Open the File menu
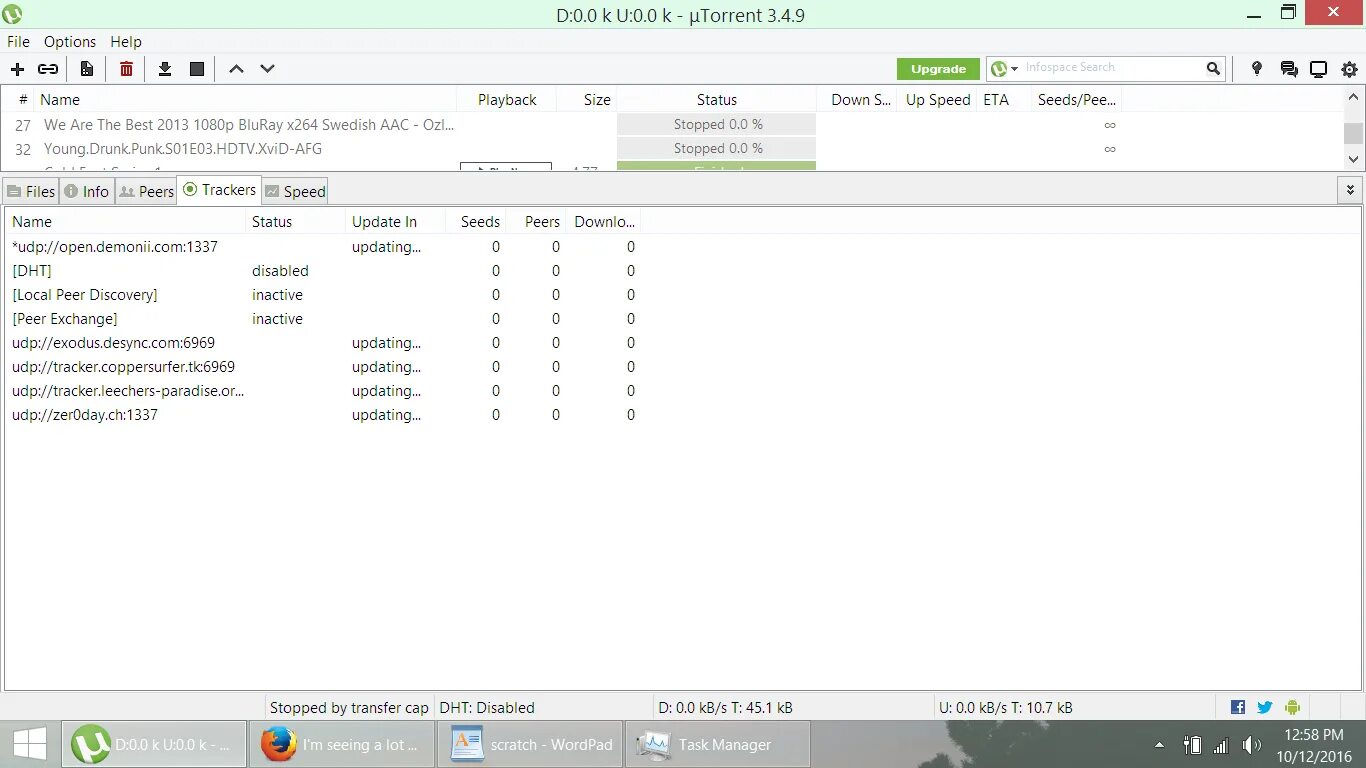Screen dimensions: 1366x768 coord(18,42)
